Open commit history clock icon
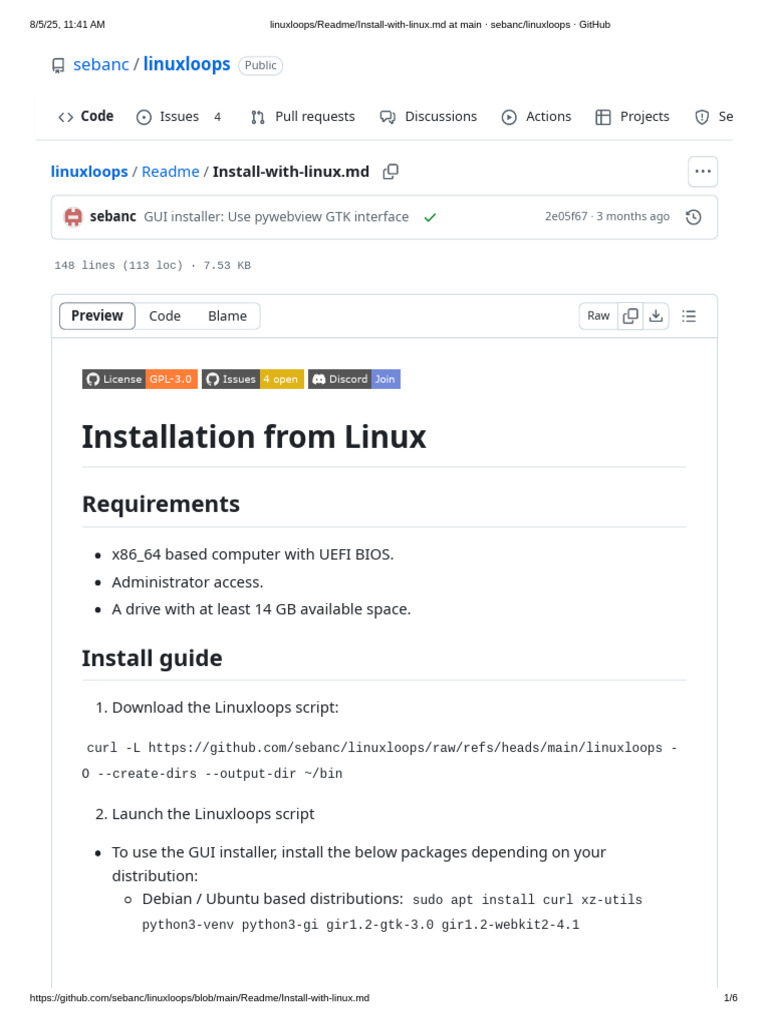 click(693, 217)
